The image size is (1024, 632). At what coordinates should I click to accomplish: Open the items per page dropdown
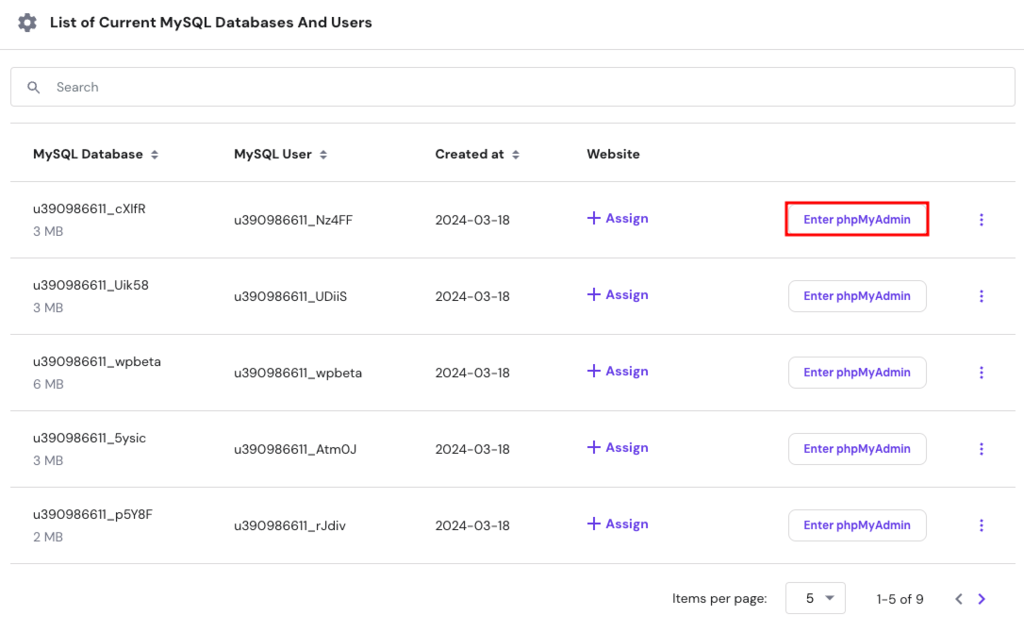[x=815, y=598]
